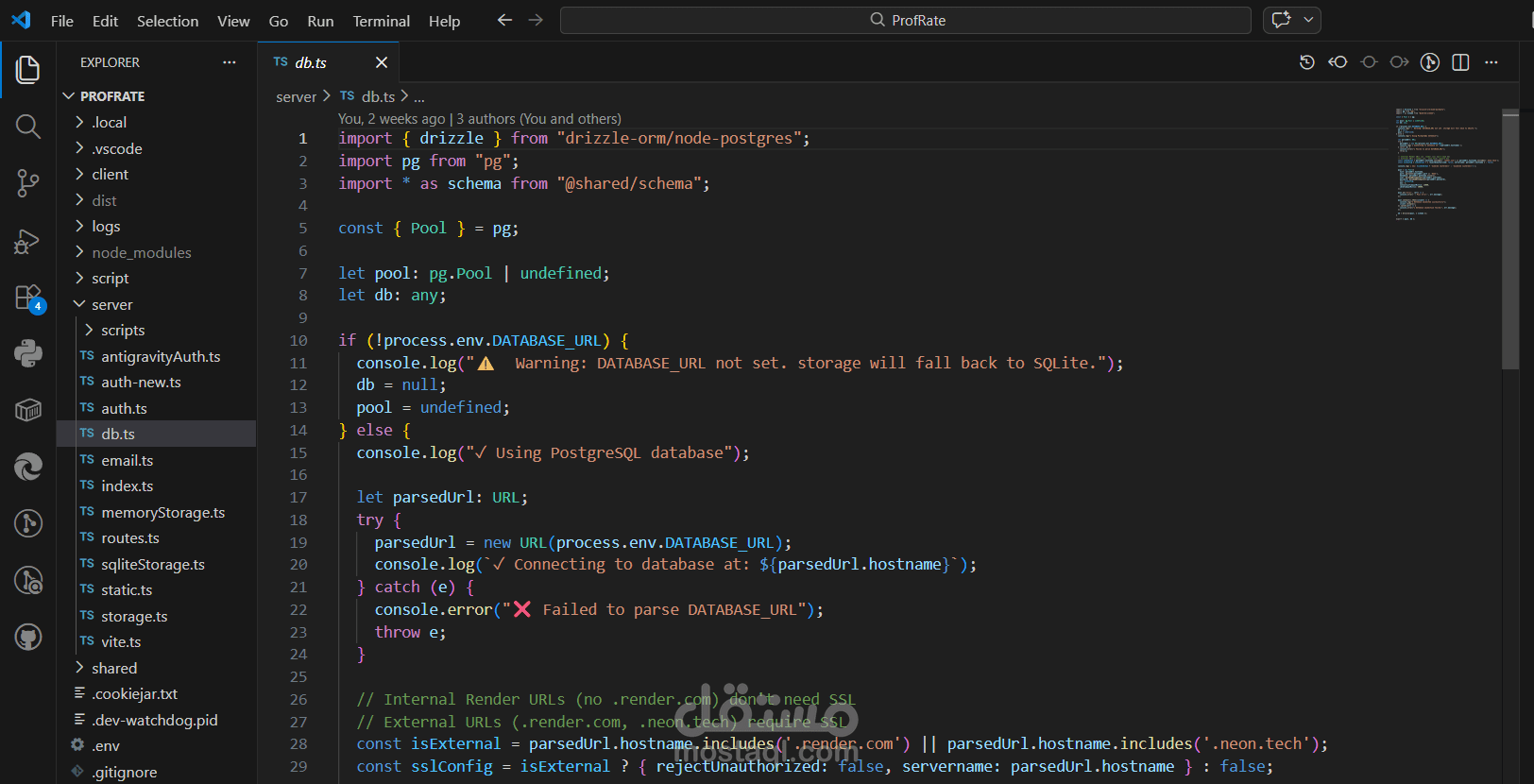The image size is (1534, 784).
Task: Open the Copilot chat icon
Action: tap(1281, 20)
